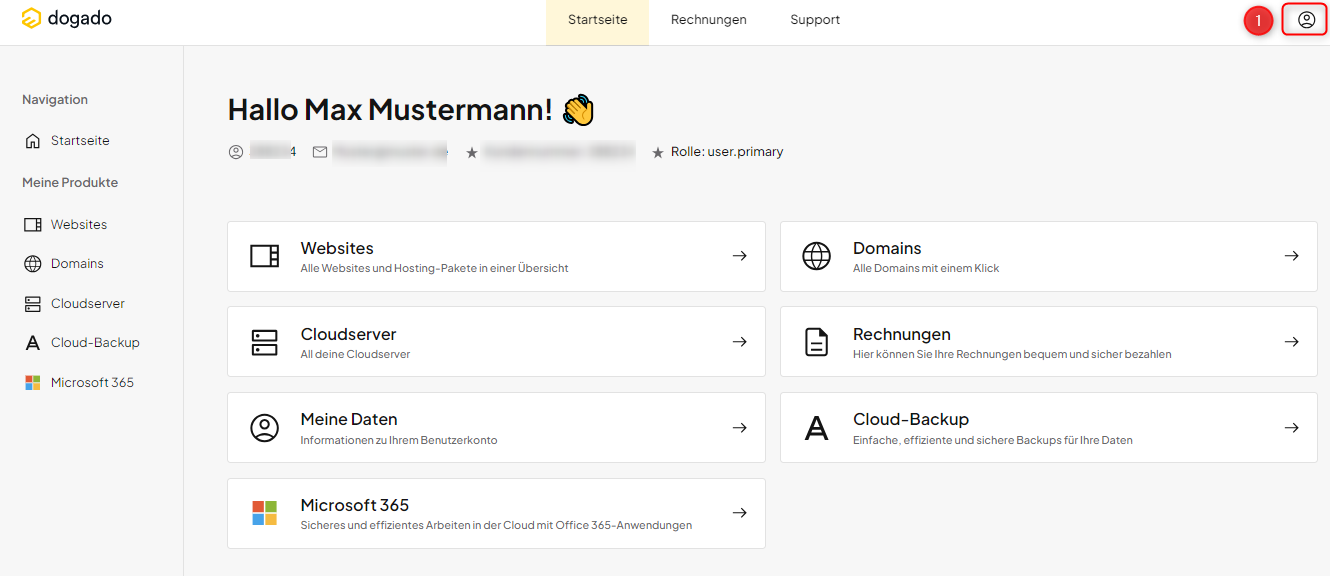This screenshot has height=576, width=1330.
Task: Click arrow on the Cloud-Backup card
Action: [x=1291, y=428]
